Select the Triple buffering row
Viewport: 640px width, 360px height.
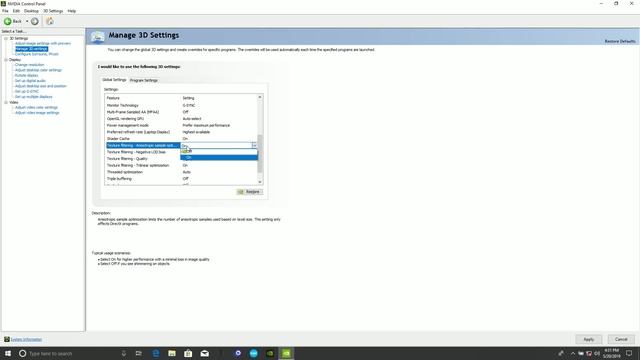click(x=181, y=179)
